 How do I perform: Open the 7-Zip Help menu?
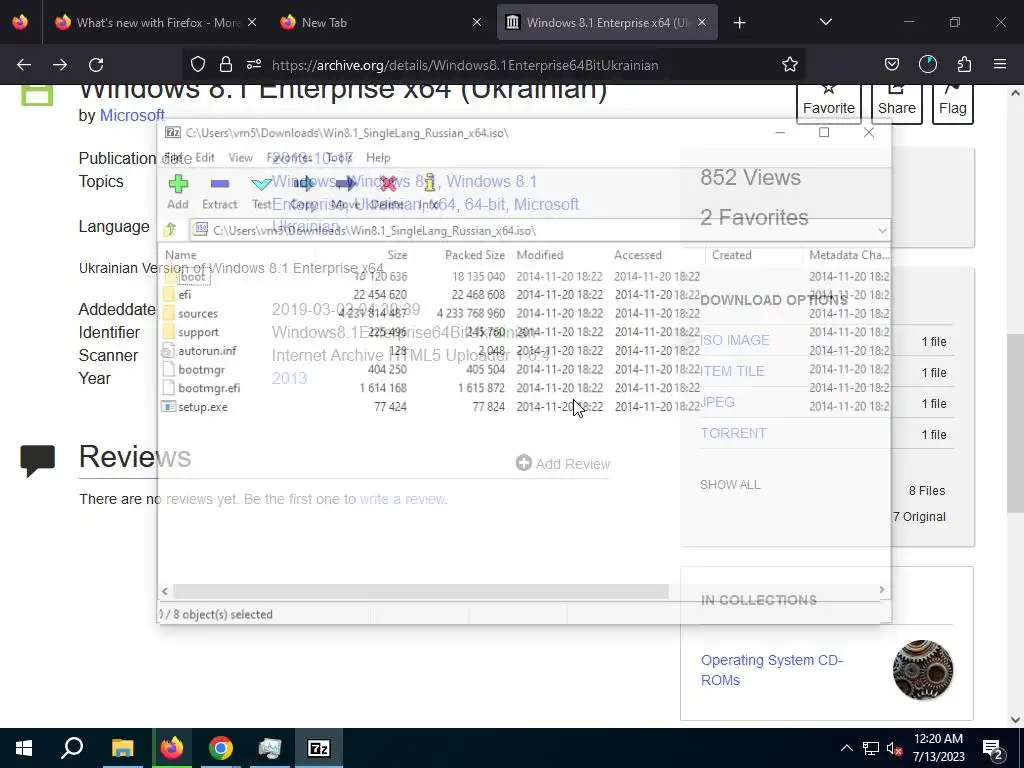[x=378, y=157]
